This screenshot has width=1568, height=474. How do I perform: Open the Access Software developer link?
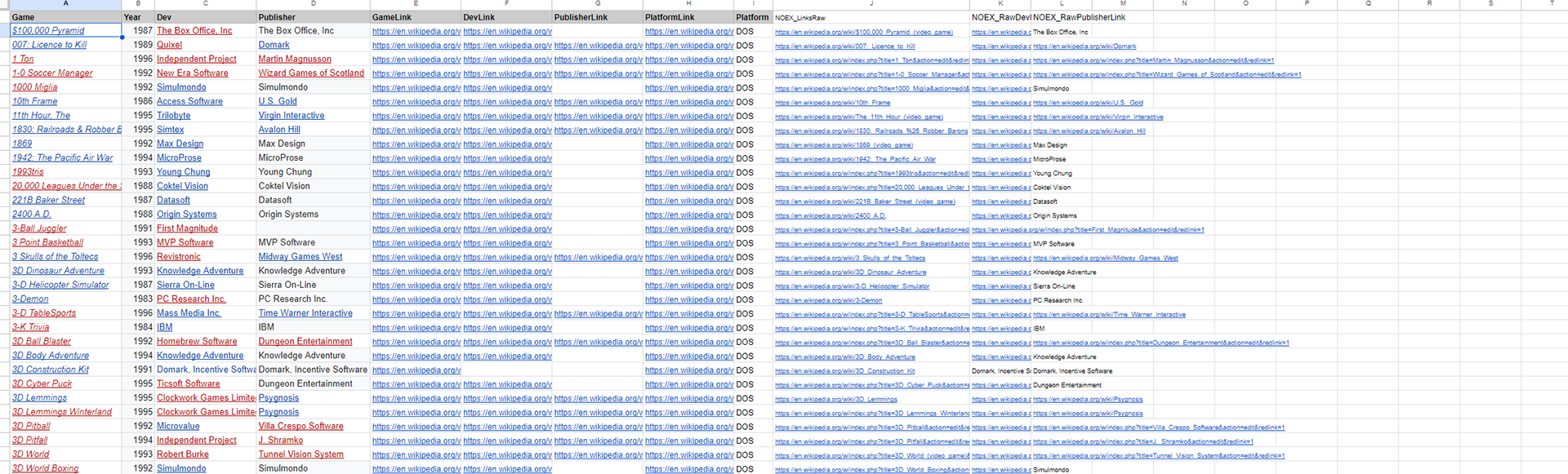pos(189,101)
